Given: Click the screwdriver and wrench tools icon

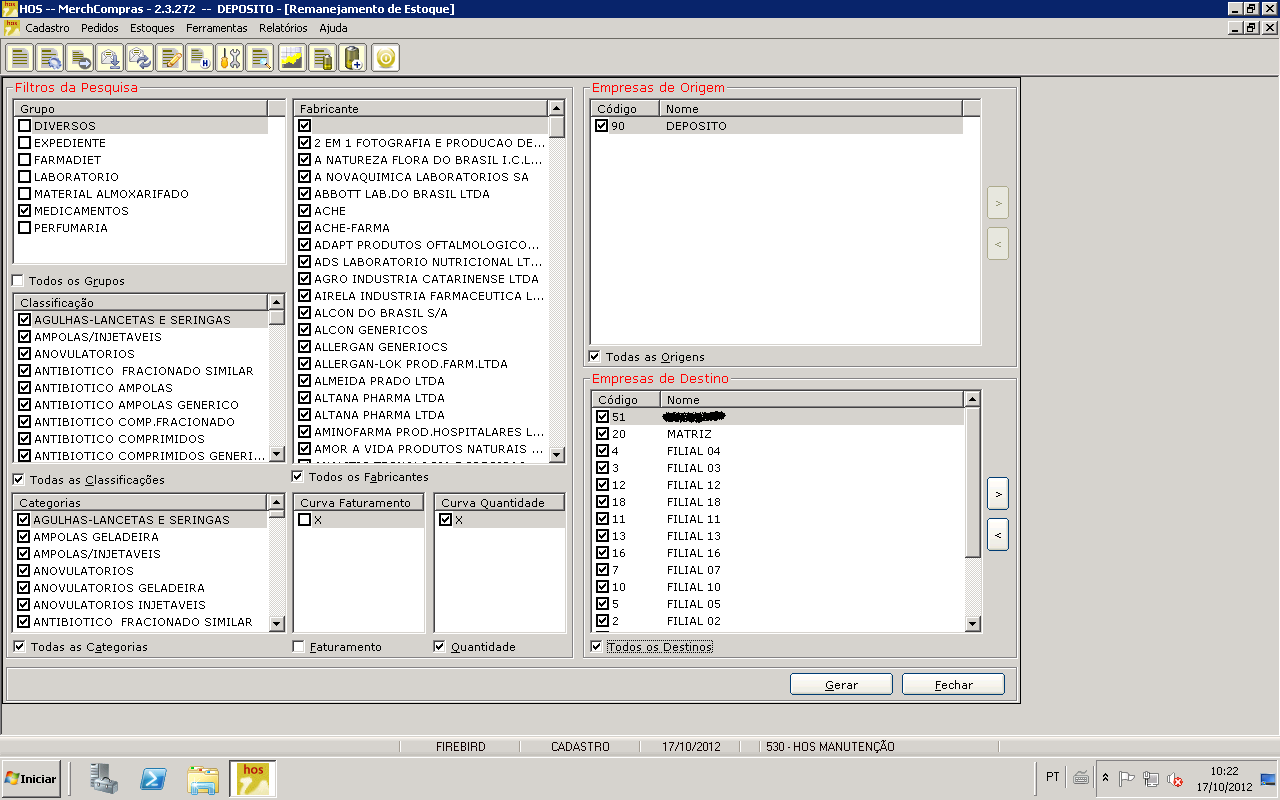Looking at the screenshot, I should tap(231, 58).
